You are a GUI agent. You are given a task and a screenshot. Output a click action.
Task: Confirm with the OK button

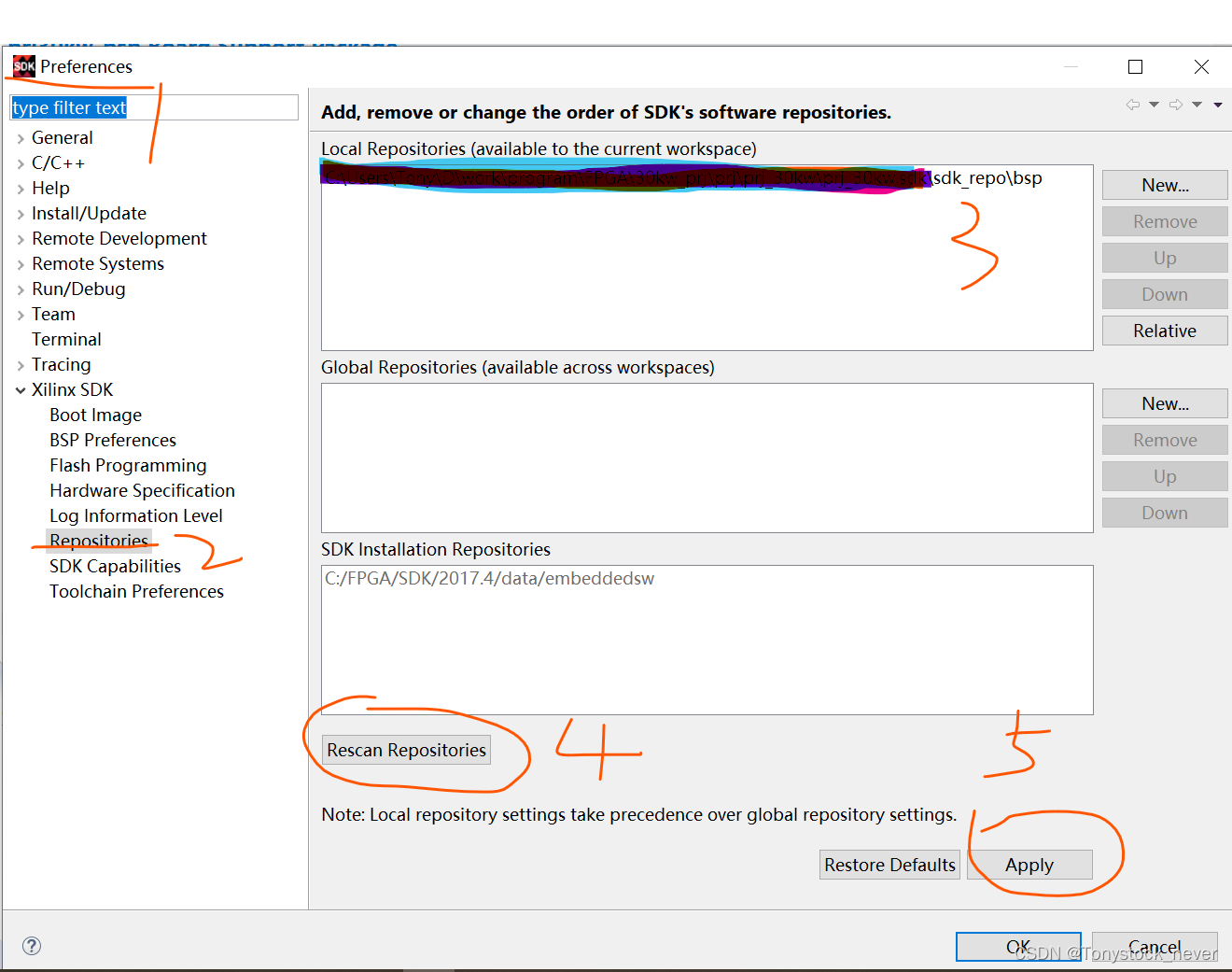pos(1018,947)
